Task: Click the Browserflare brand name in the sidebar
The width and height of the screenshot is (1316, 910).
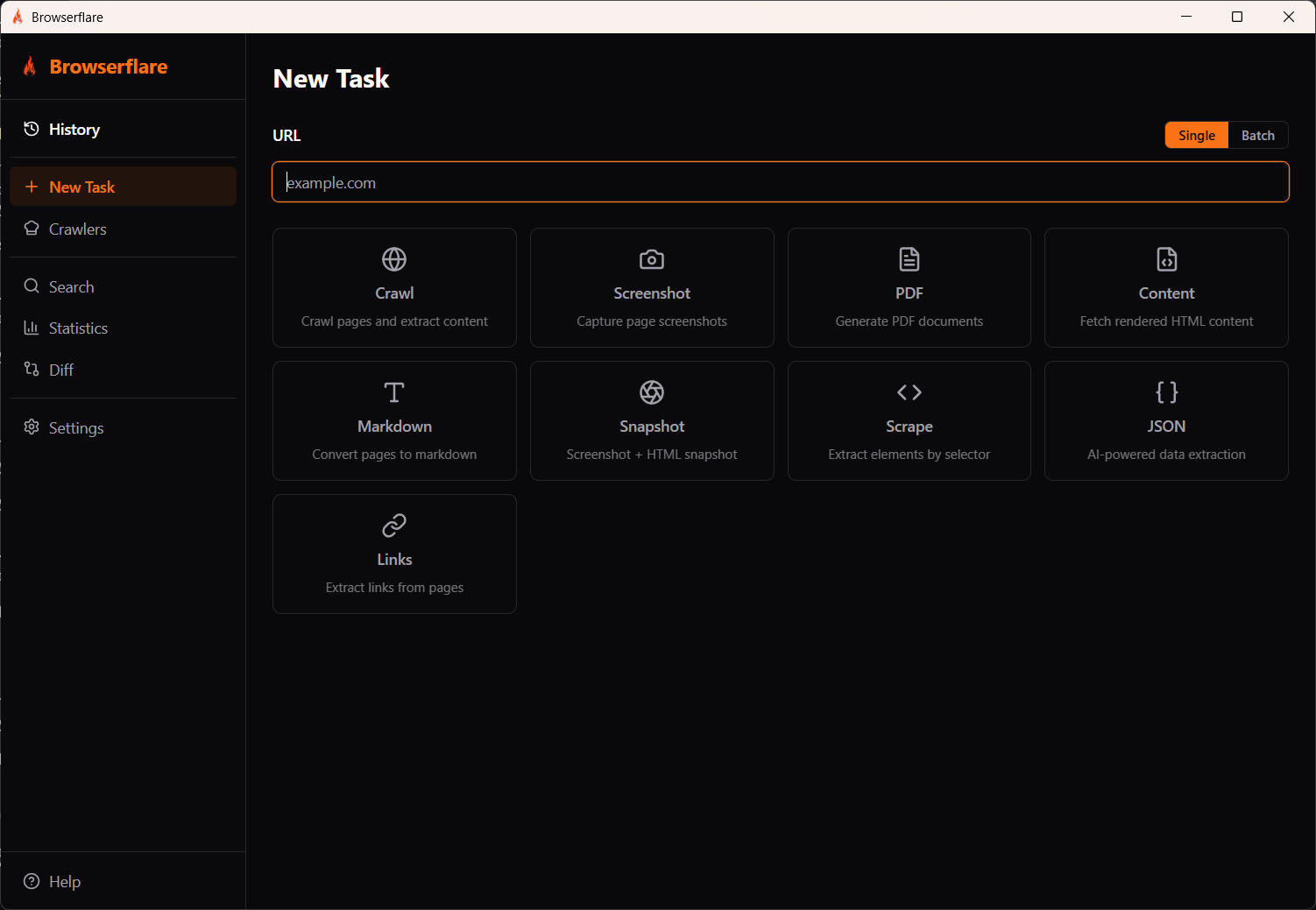Action: (x=109, y=67)
